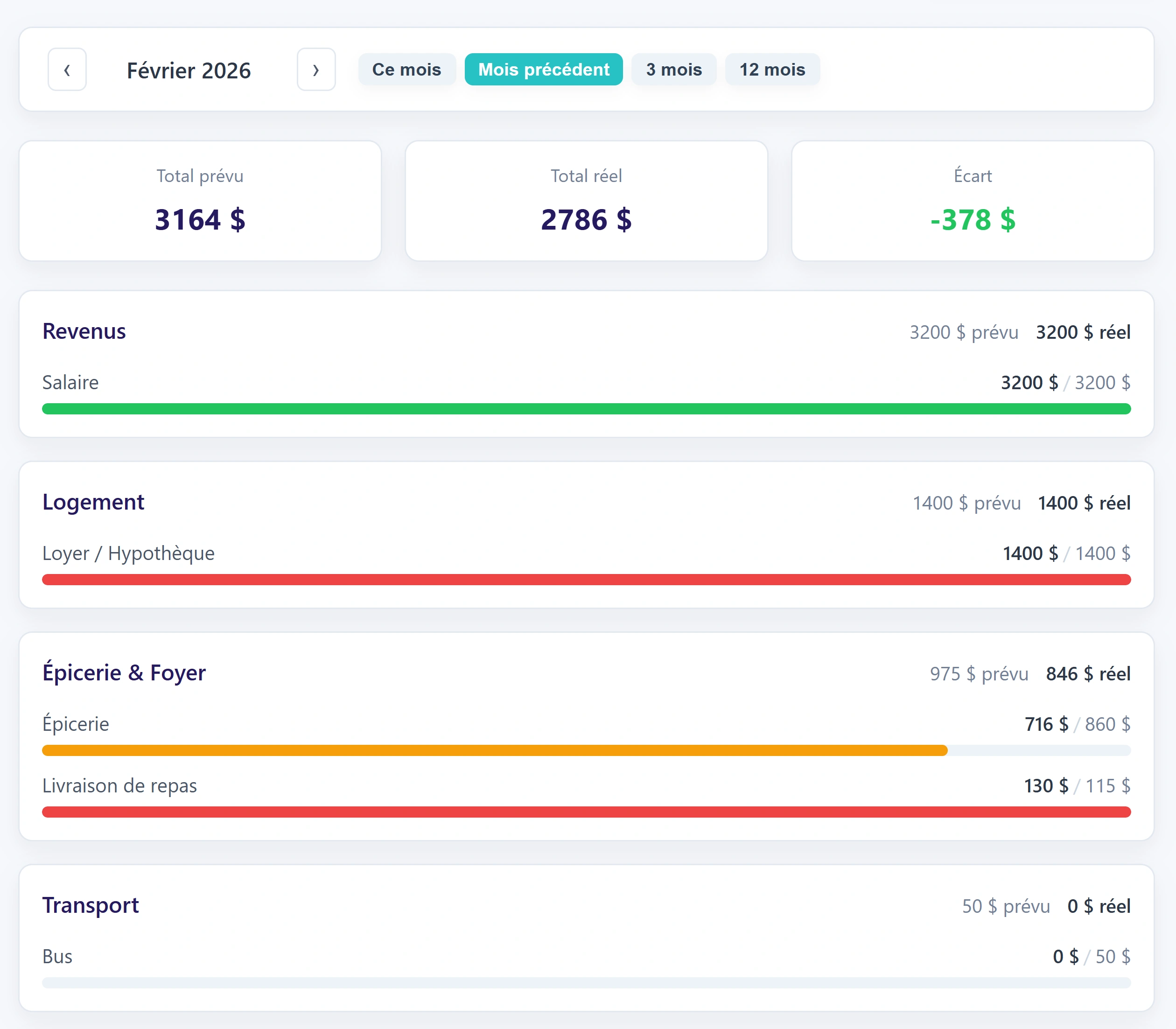This screenshot has width=1176, height=1029.
Task: Select the 'Ce mois' period filter
Action: pyautogui.click(x=406, y=69)
